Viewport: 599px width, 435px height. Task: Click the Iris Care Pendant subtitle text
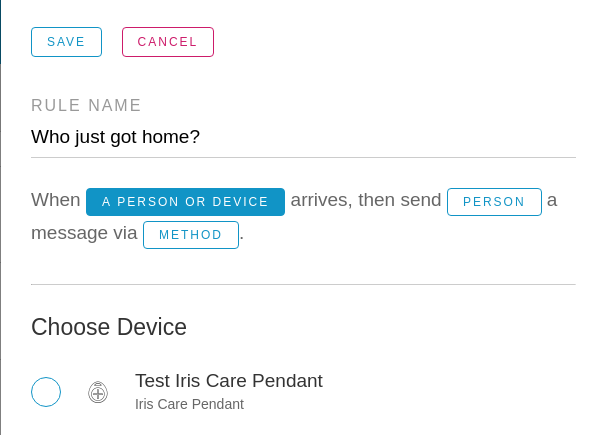pos(189,404)
